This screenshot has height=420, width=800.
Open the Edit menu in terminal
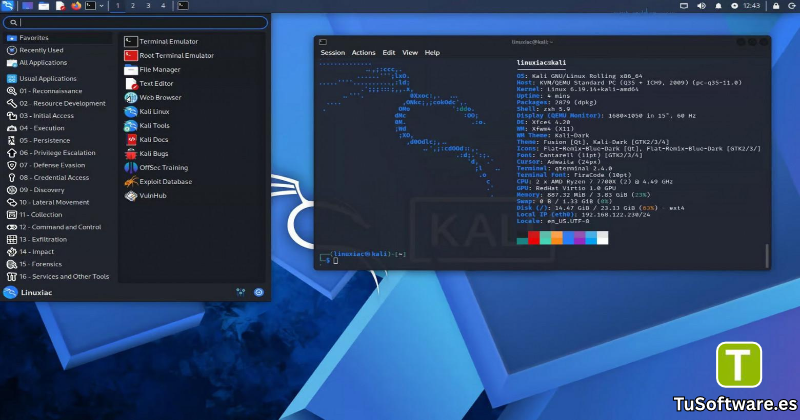point(389,53)
